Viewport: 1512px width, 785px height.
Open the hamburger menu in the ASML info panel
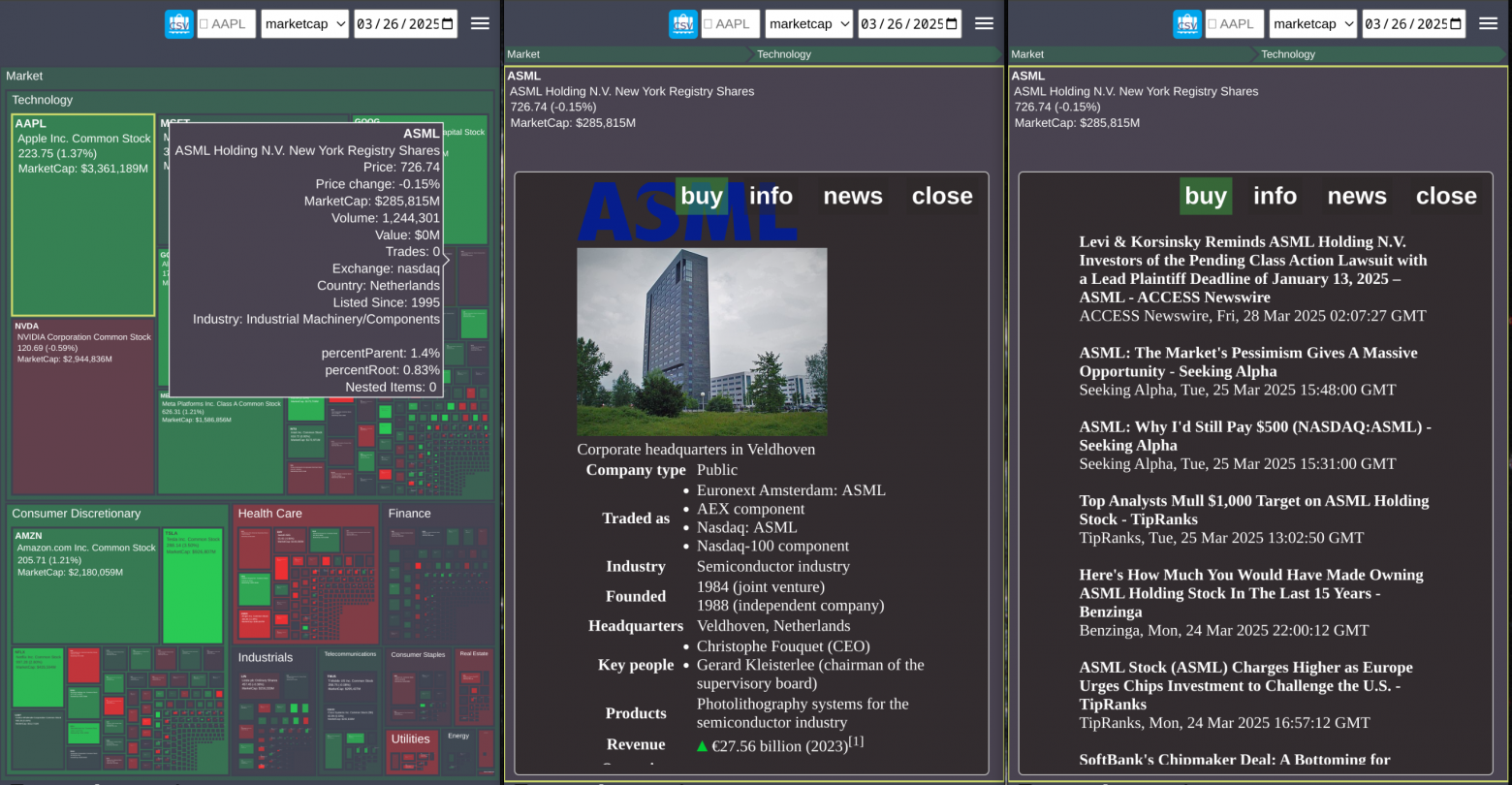984,24
